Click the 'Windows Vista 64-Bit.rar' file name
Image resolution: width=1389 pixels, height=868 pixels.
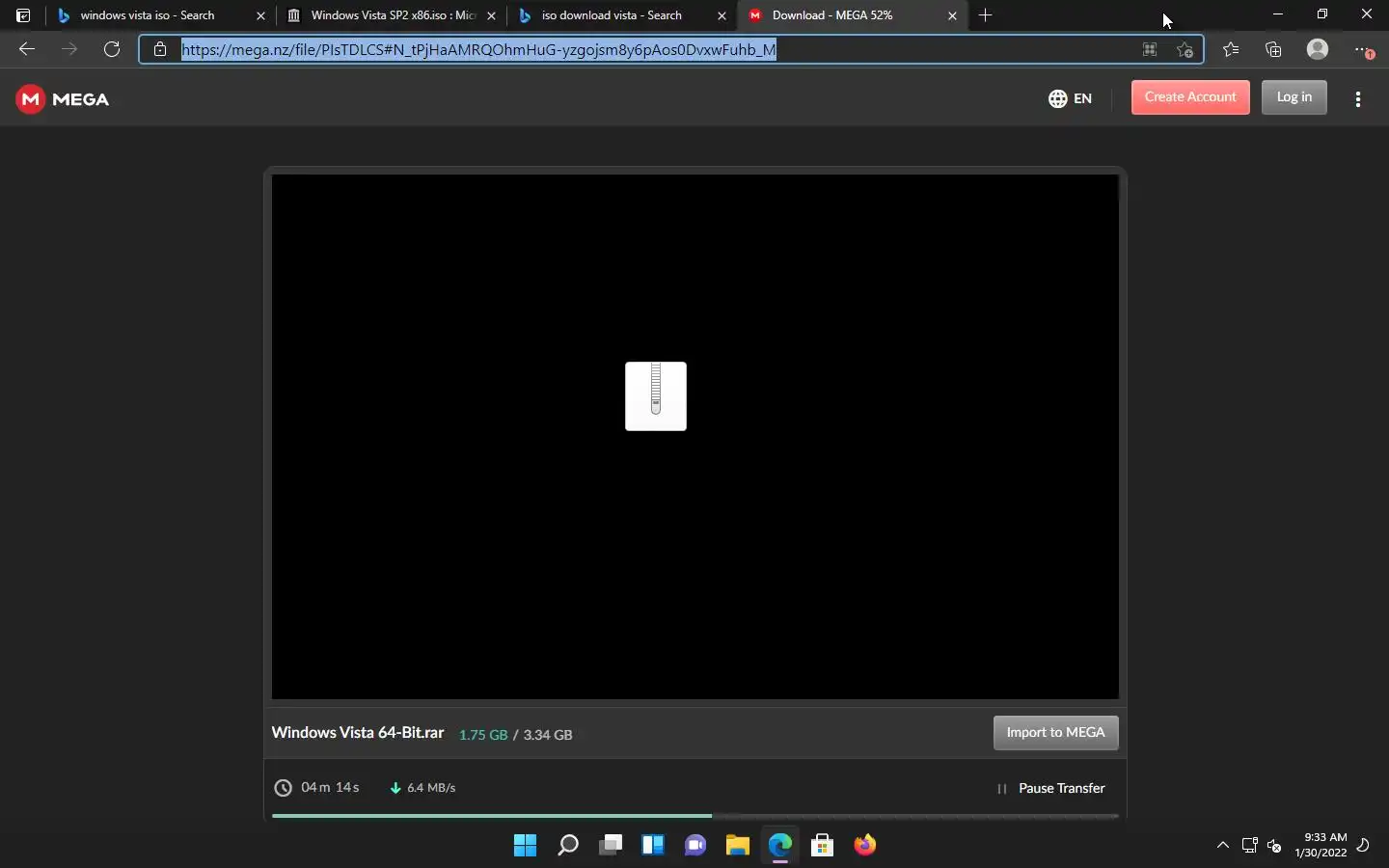tap(358, 733)
